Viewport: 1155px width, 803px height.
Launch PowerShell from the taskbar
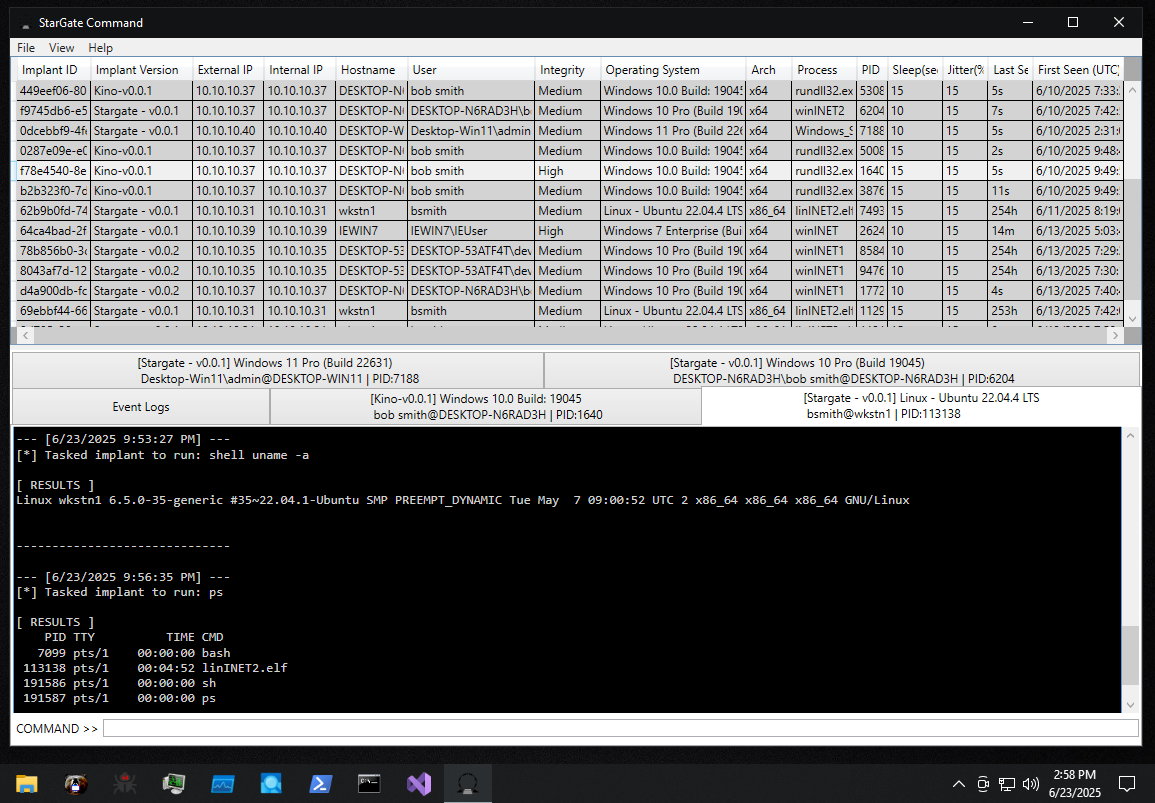tap(319, 784)
